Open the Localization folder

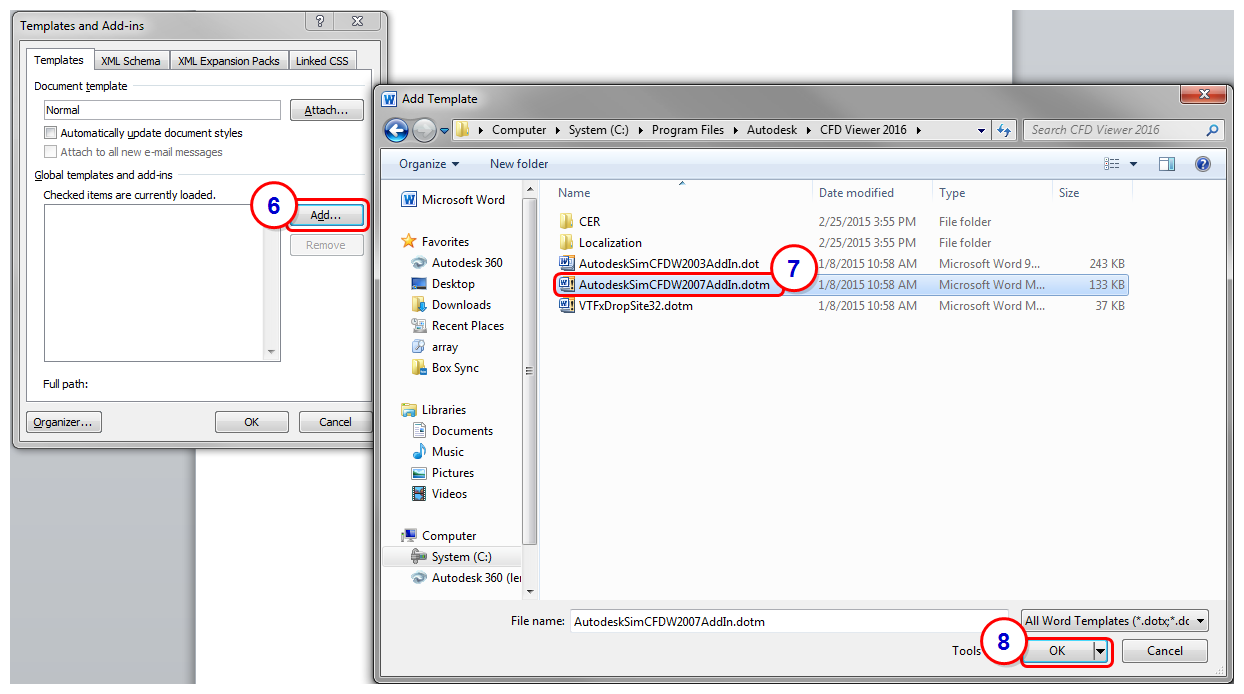[600, 243]
